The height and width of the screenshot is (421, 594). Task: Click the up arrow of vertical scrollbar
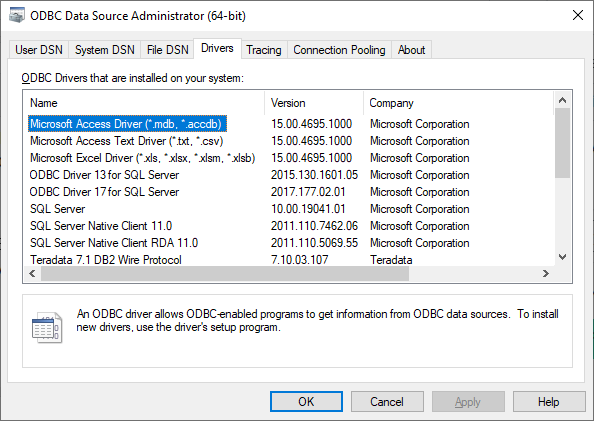pos(563,100)
